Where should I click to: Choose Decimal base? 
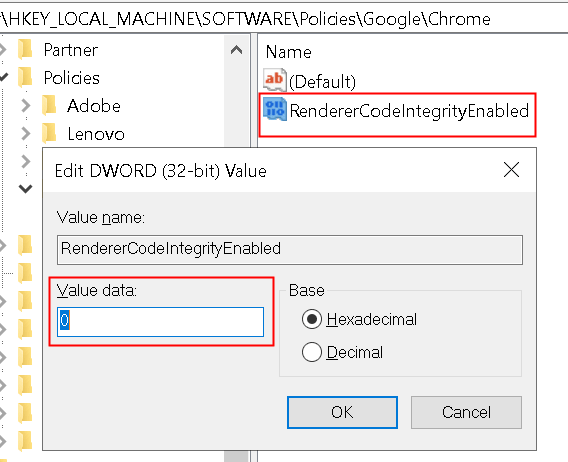[312, 352]
